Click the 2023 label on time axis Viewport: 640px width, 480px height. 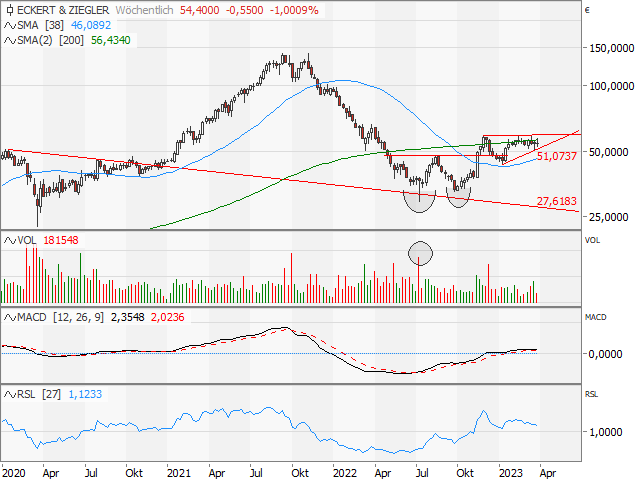pyautogui.click(x=511, y=473)
